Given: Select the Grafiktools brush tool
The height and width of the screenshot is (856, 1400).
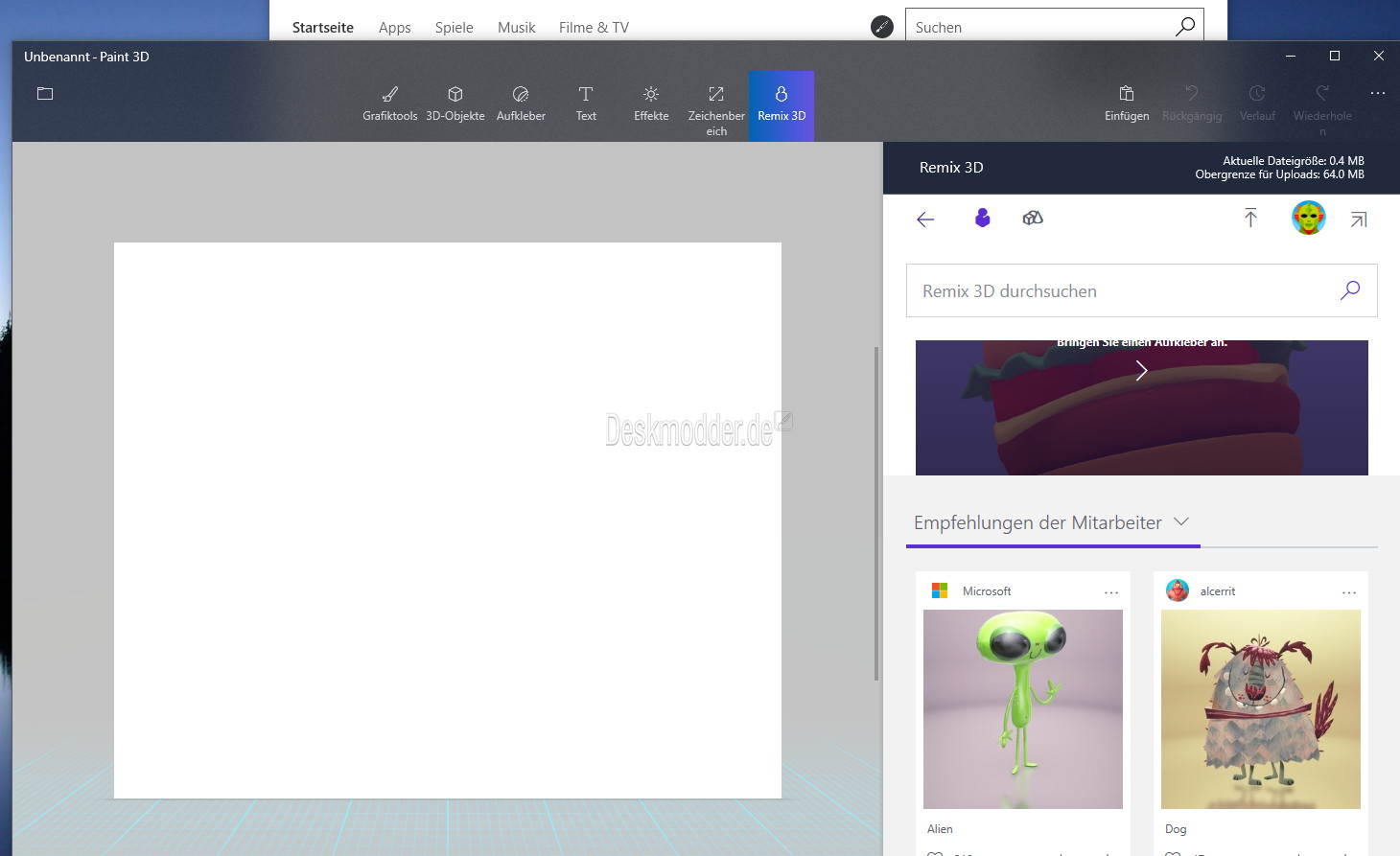Looking at the screenshot, I should [x=390, y=104].
